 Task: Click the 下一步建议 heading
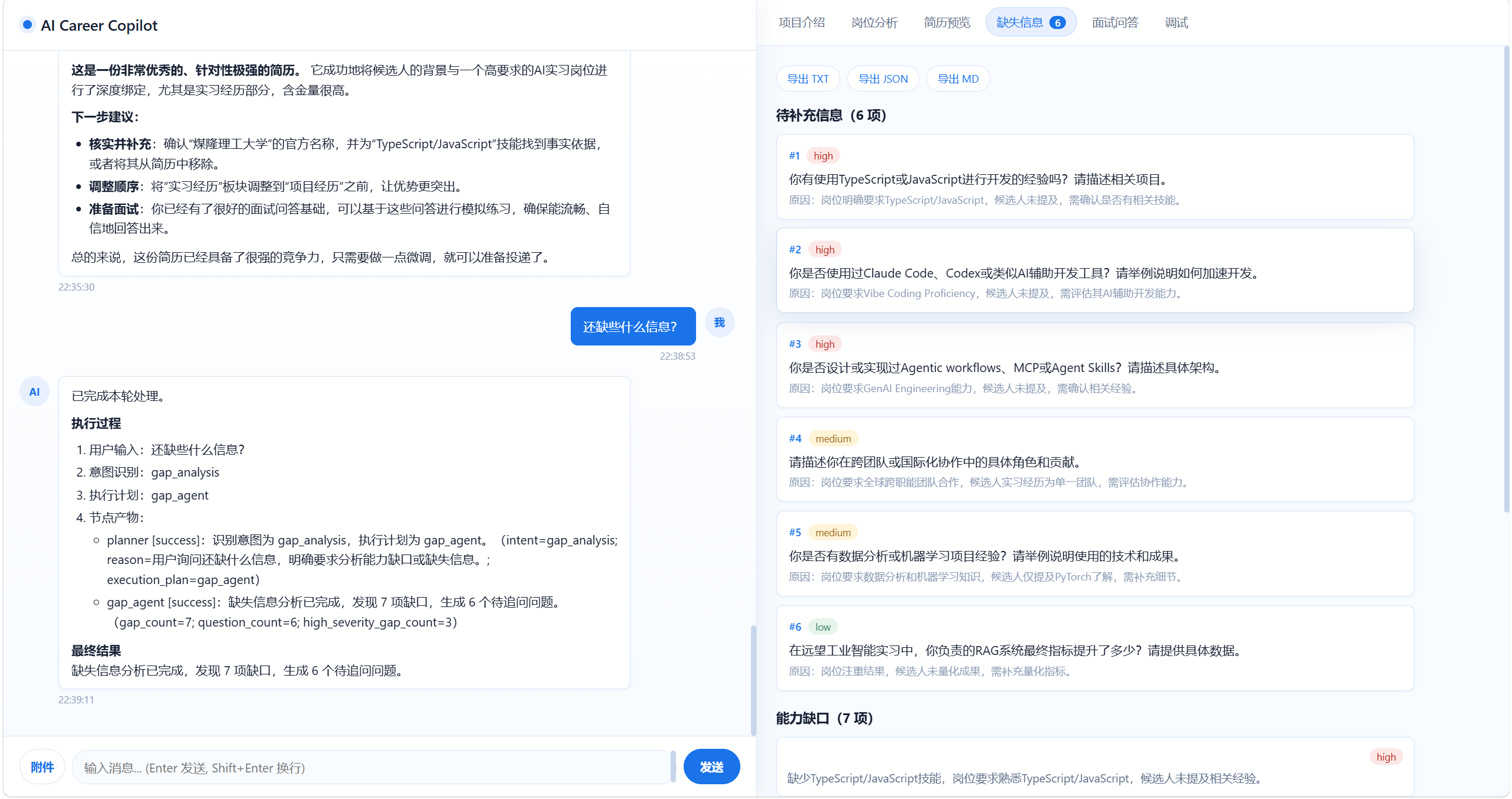105,117
